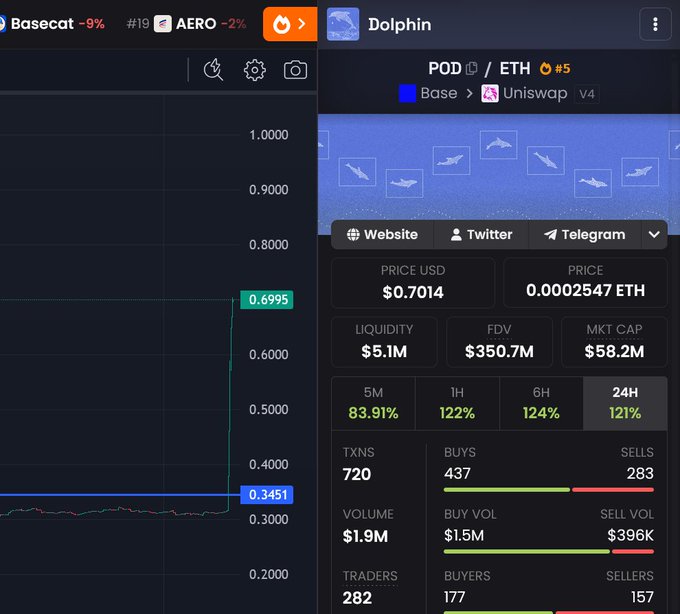Open the Dolphin Twitter link
The width and height of the screenshot is (680, 614).
(x=481, y=235)
